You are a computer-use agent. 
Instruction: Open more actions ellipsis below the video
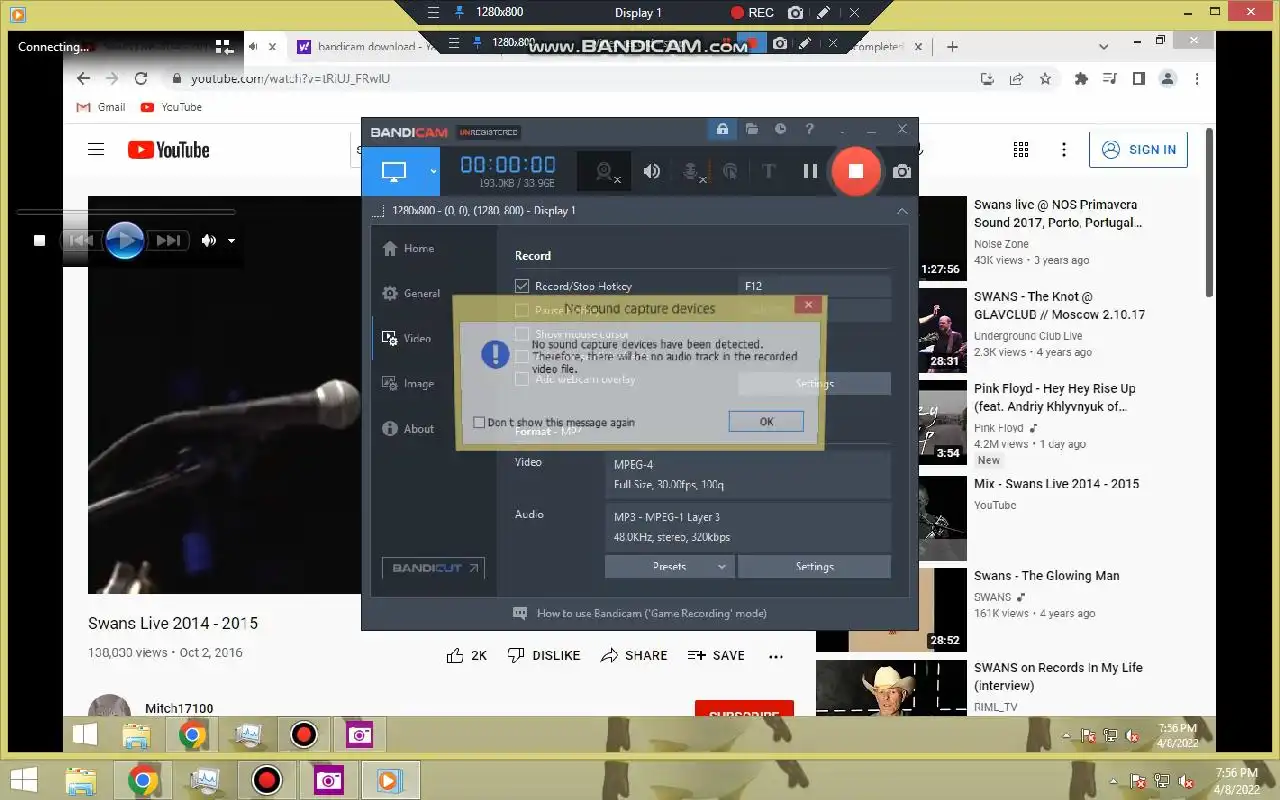pos(776,656)
